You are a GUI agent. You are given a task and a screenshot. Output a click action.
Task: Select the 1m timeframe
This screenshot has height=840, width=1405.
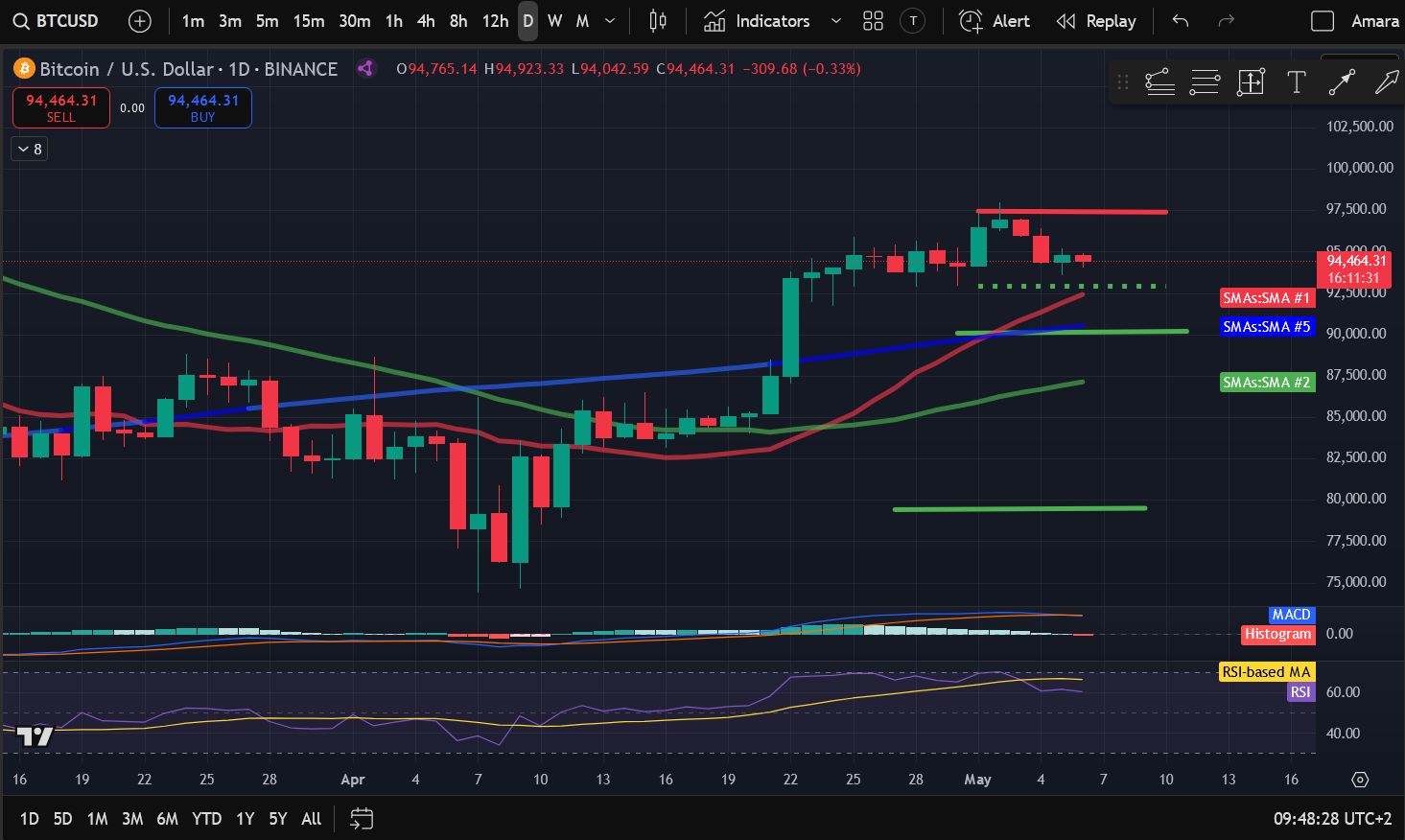click(x=193, y=21)
